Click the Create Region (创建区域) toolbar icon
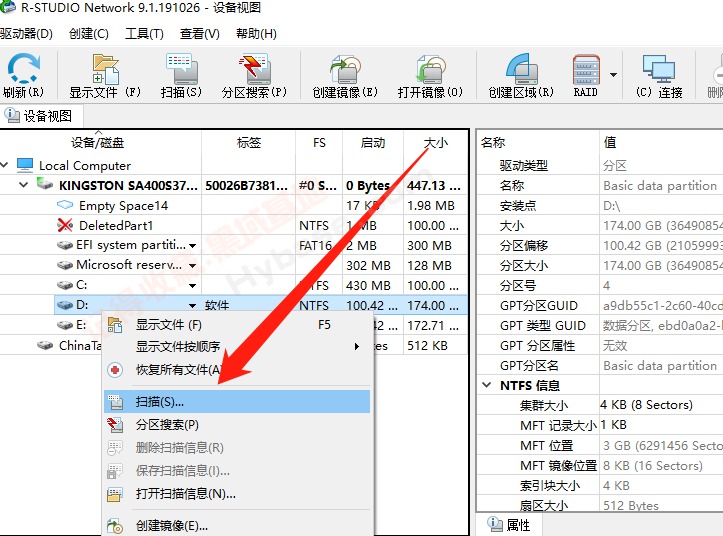Image resolution: width=723 pixels, height=536 pixels. click(x=520, y=74)
